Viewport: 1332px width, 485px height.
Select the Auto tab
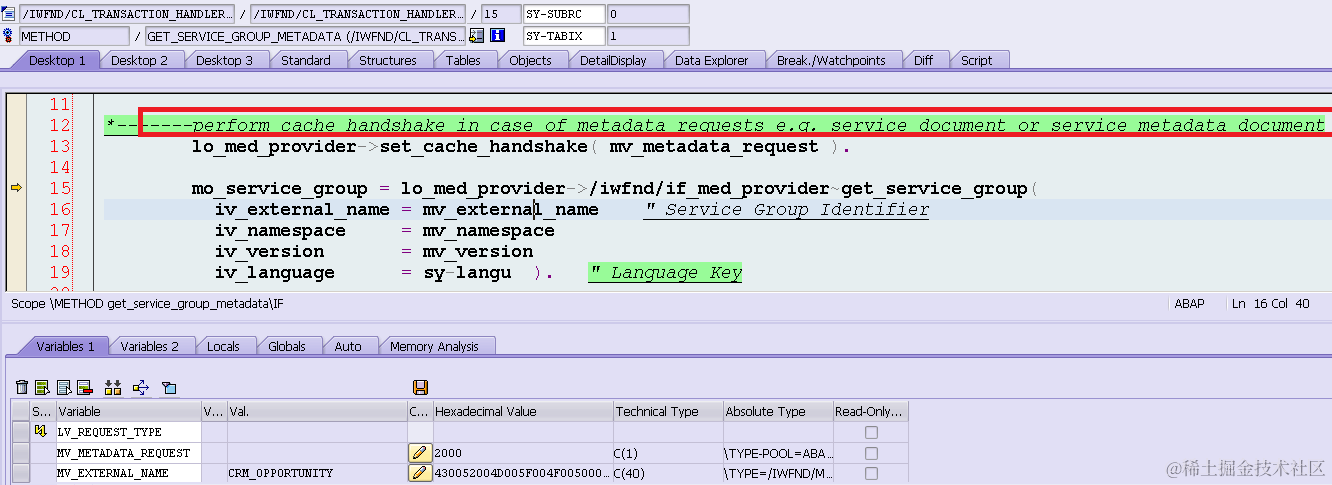pyautogui.click(x=348, y=346)
